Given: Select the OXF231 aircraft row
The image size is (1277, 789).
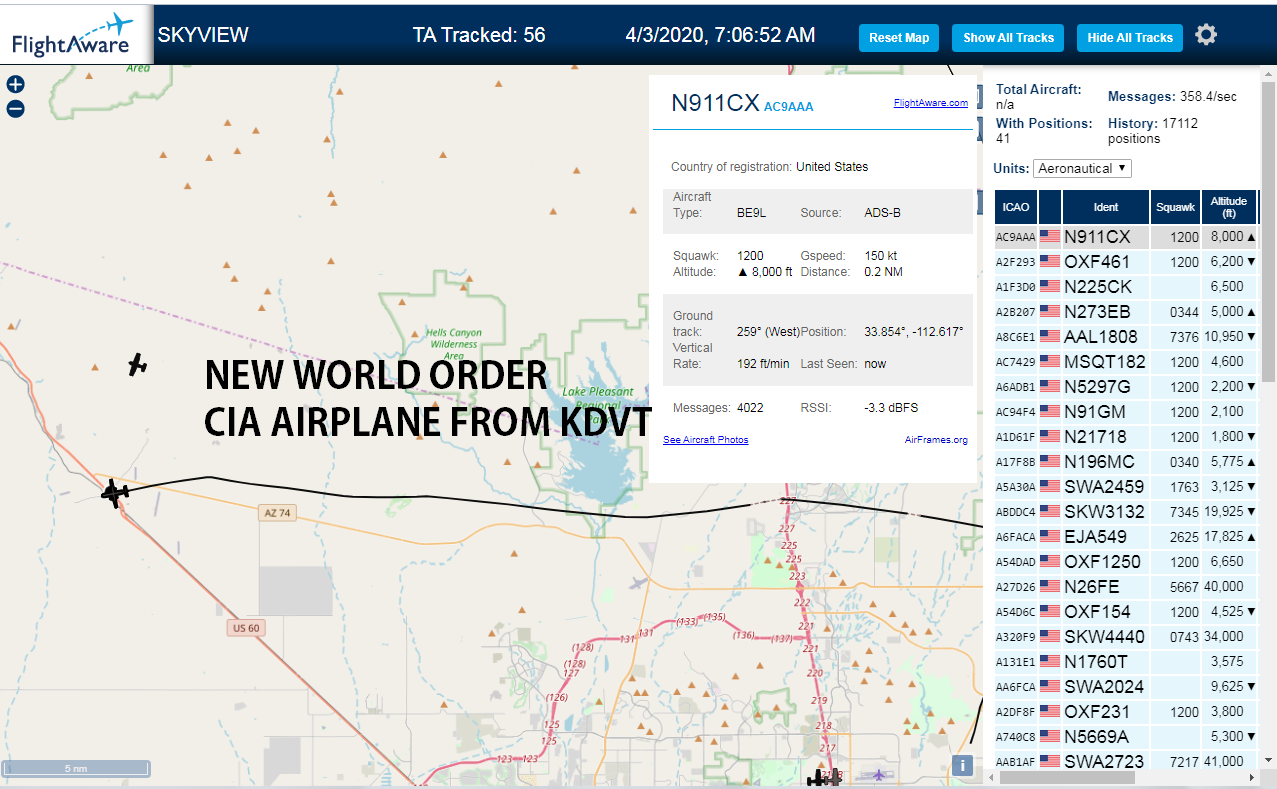Looking at the screenshot, I should tap(1126, 712).
